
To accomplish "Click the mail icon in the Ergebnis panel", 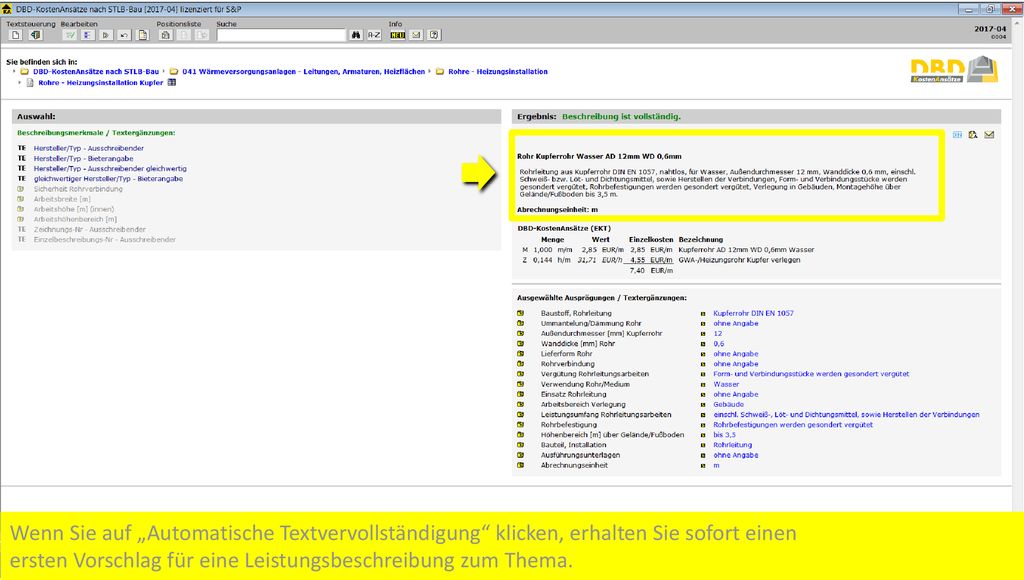I will [x=989, y=135].
